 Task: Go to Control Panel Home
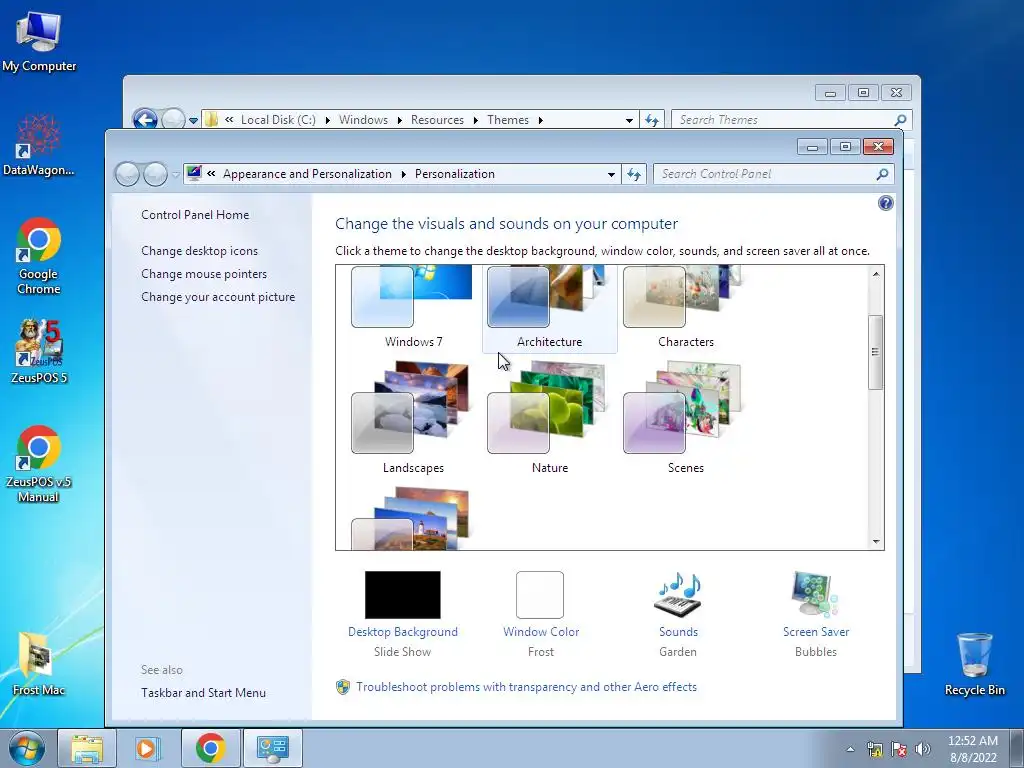(195, 215)
